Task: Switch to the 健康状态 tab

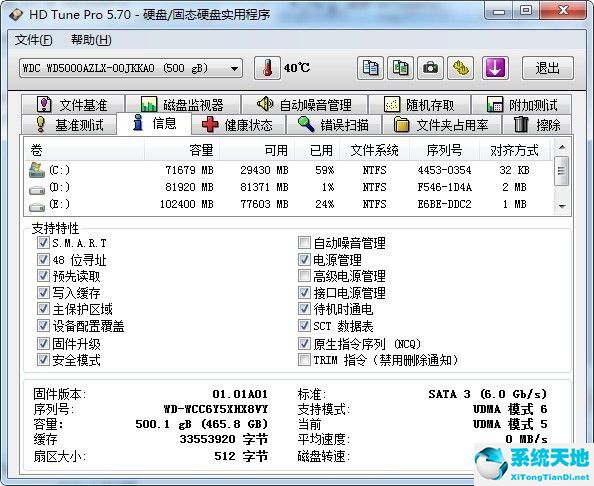Action: 238,125
